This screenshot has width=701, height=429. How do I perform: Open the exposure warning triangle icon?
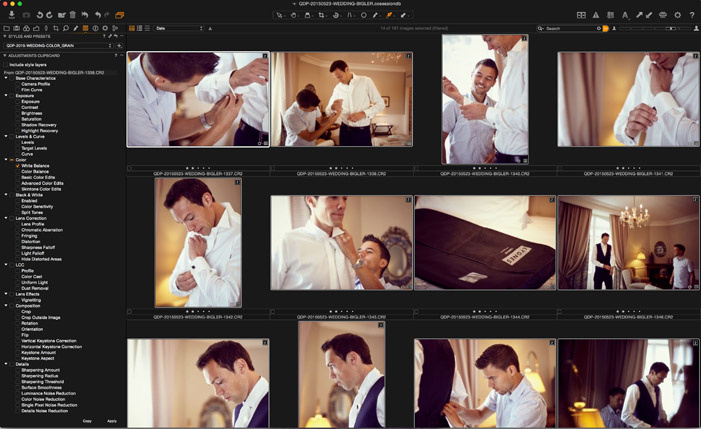(596, 15)
